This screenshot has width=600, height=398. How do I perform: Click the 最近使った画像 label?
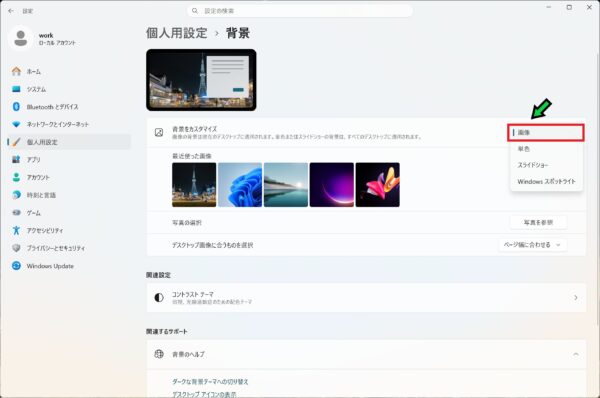[x=192, y=156]
